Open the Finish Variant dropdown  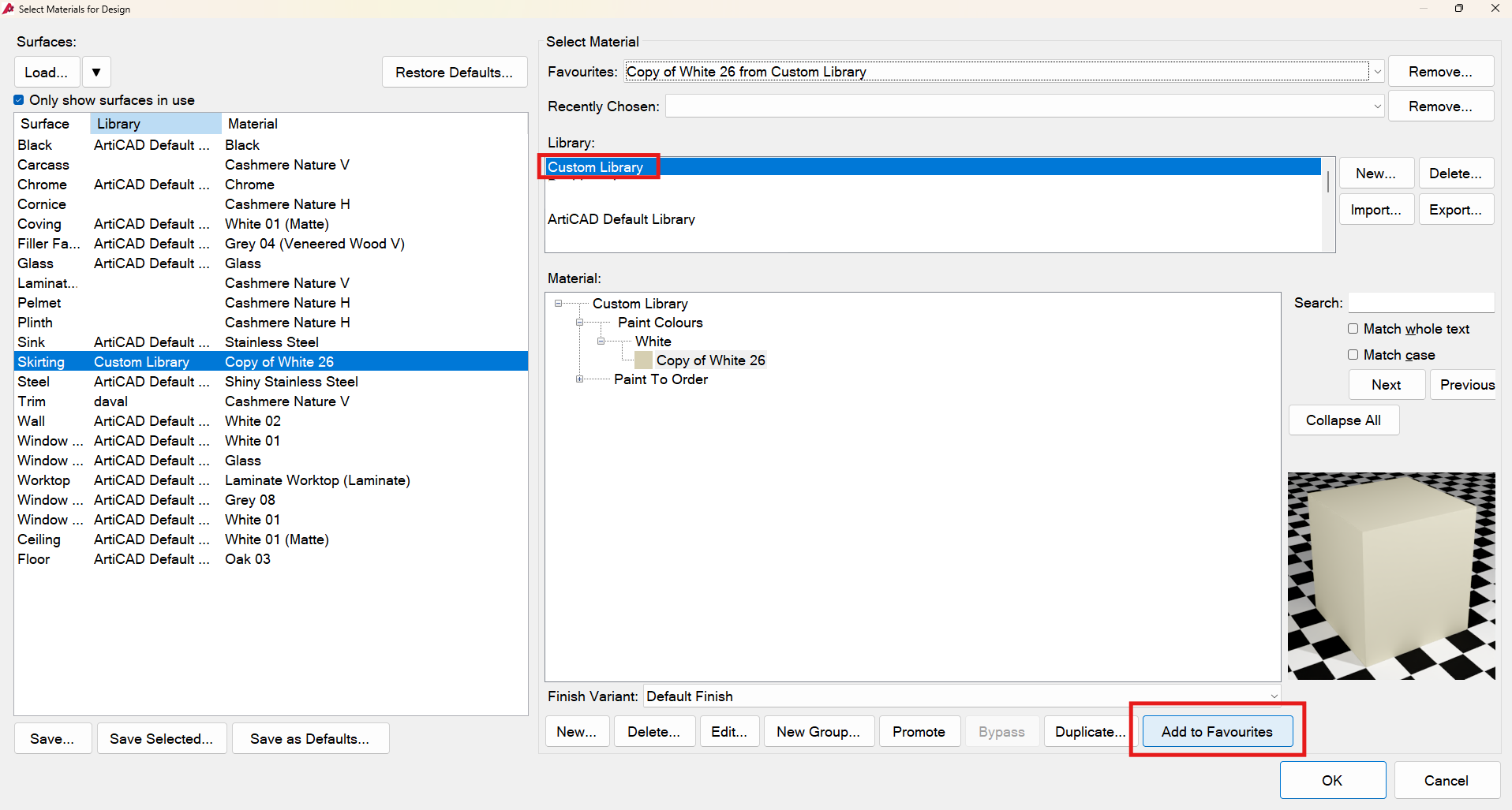1273,696
